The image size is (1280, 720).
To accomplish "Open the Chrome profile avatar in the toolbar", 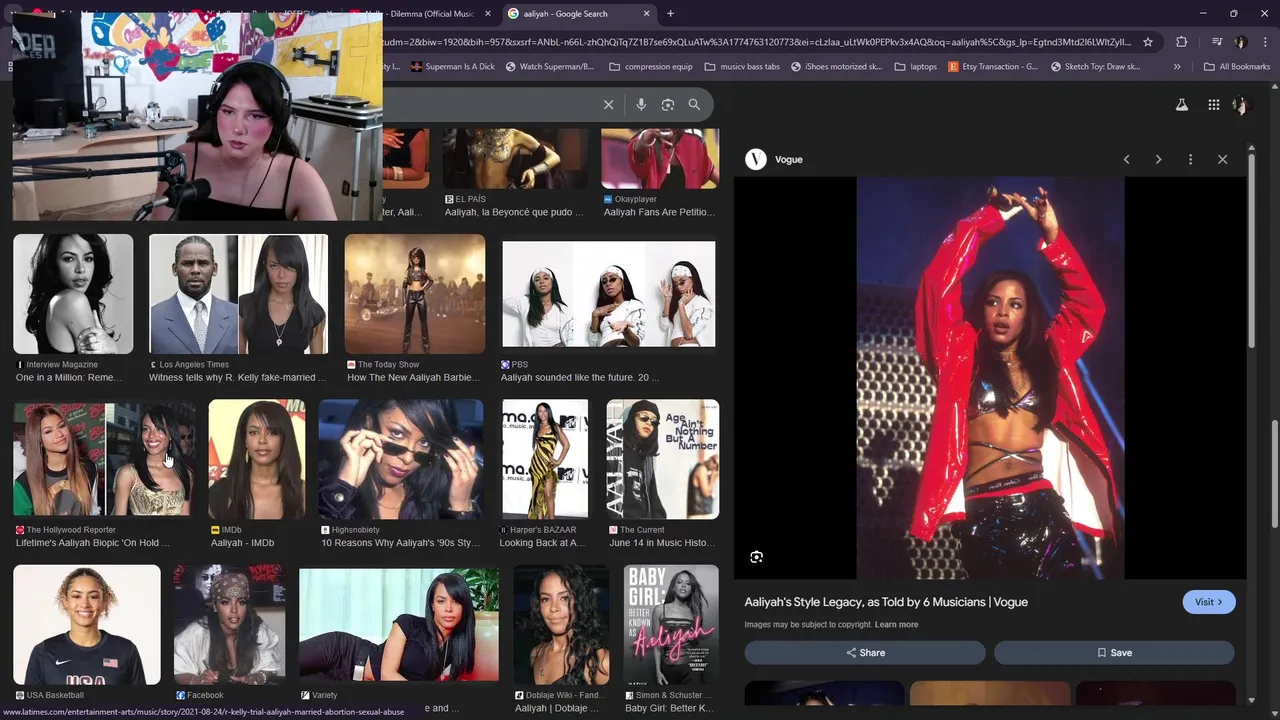I will 1240,42.
